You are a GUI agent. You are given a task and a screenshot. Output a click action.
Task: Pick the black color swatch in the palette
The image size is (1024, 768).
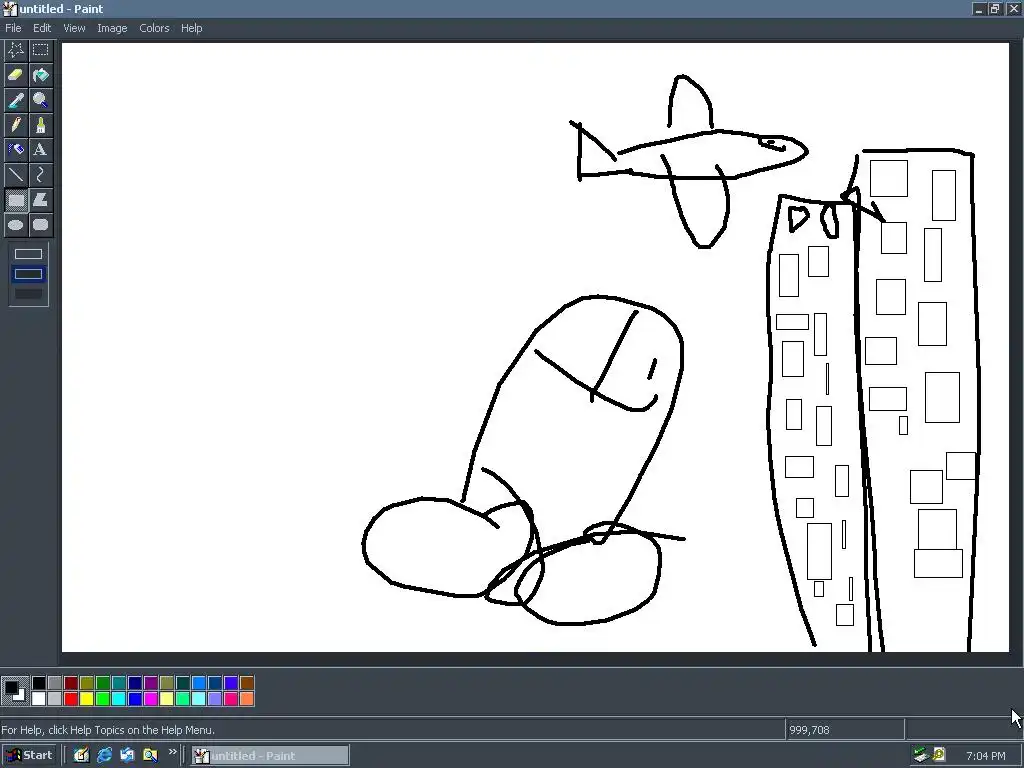click(39, 683)
